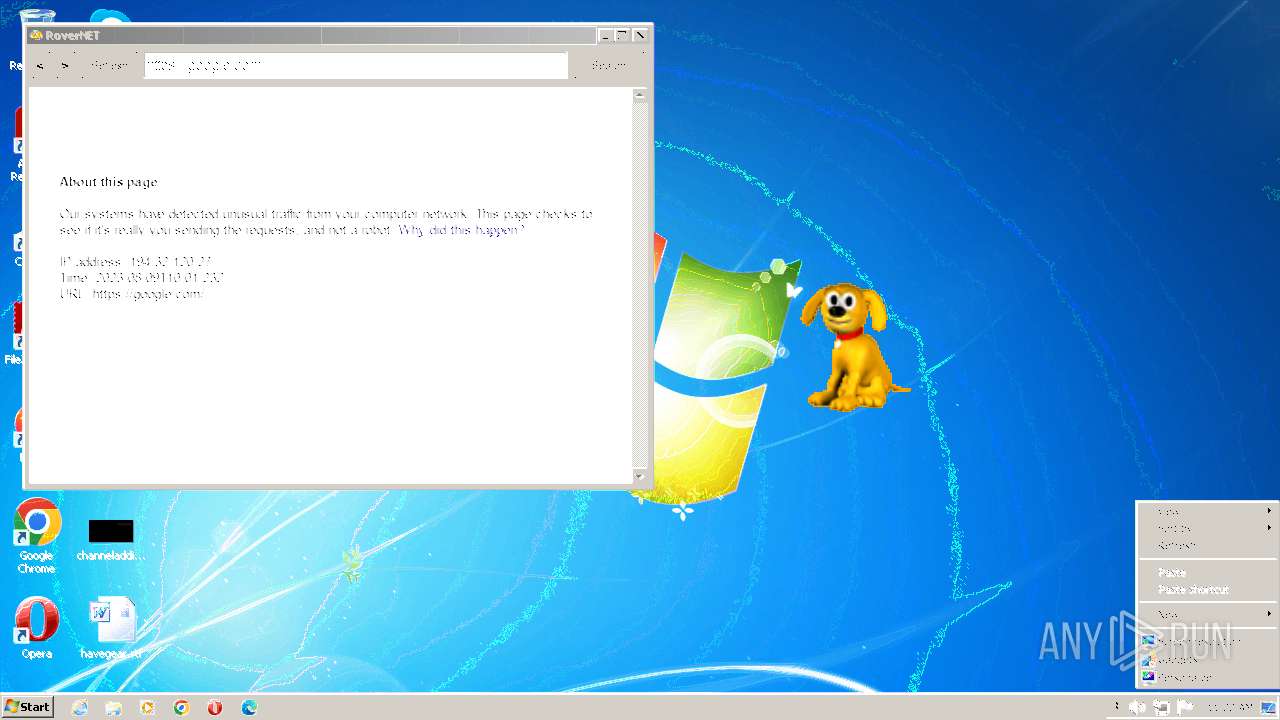1280x720 pixels.
Task: Click scroll-up arrow of RoverNET page scrollbar
Action: 640,95
